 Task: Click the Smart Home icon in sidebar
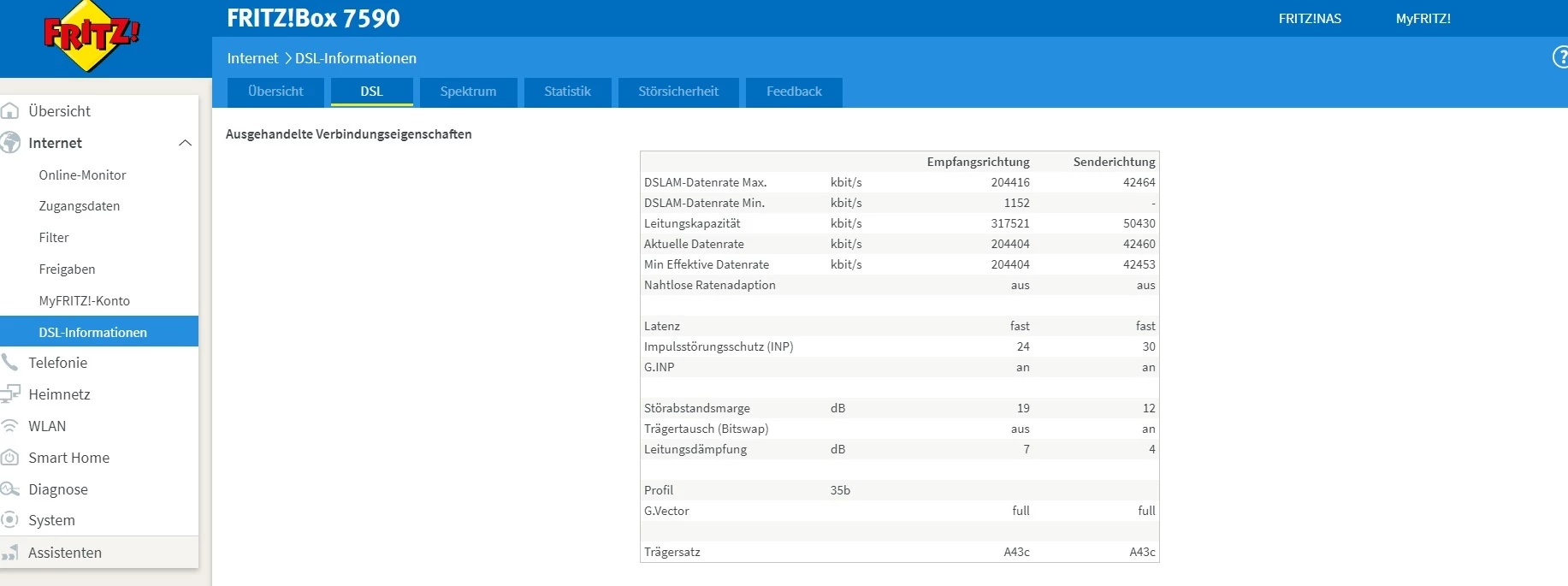(x=10, y=458)
